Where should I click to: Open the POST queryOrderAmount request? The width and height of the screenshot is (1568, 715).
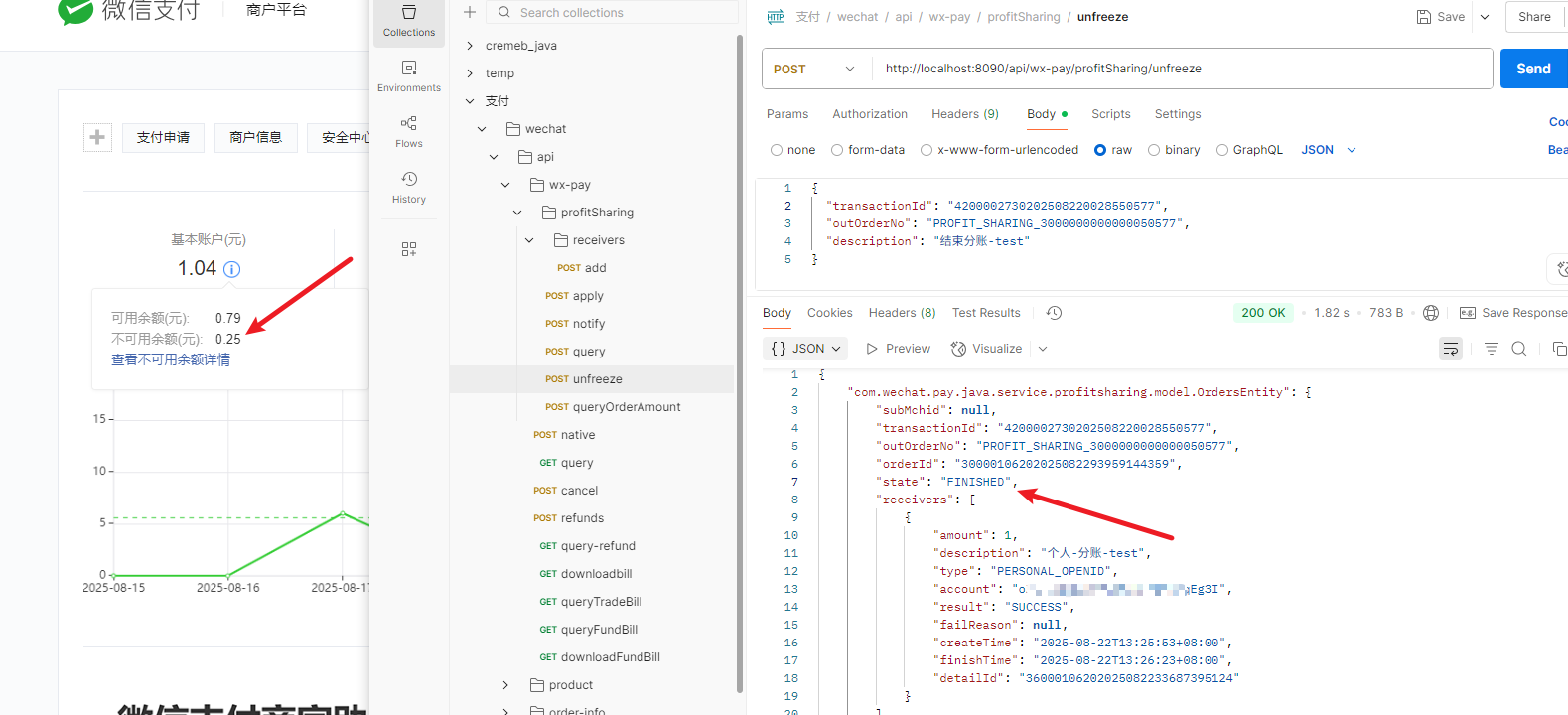click(x=613, y=407)
